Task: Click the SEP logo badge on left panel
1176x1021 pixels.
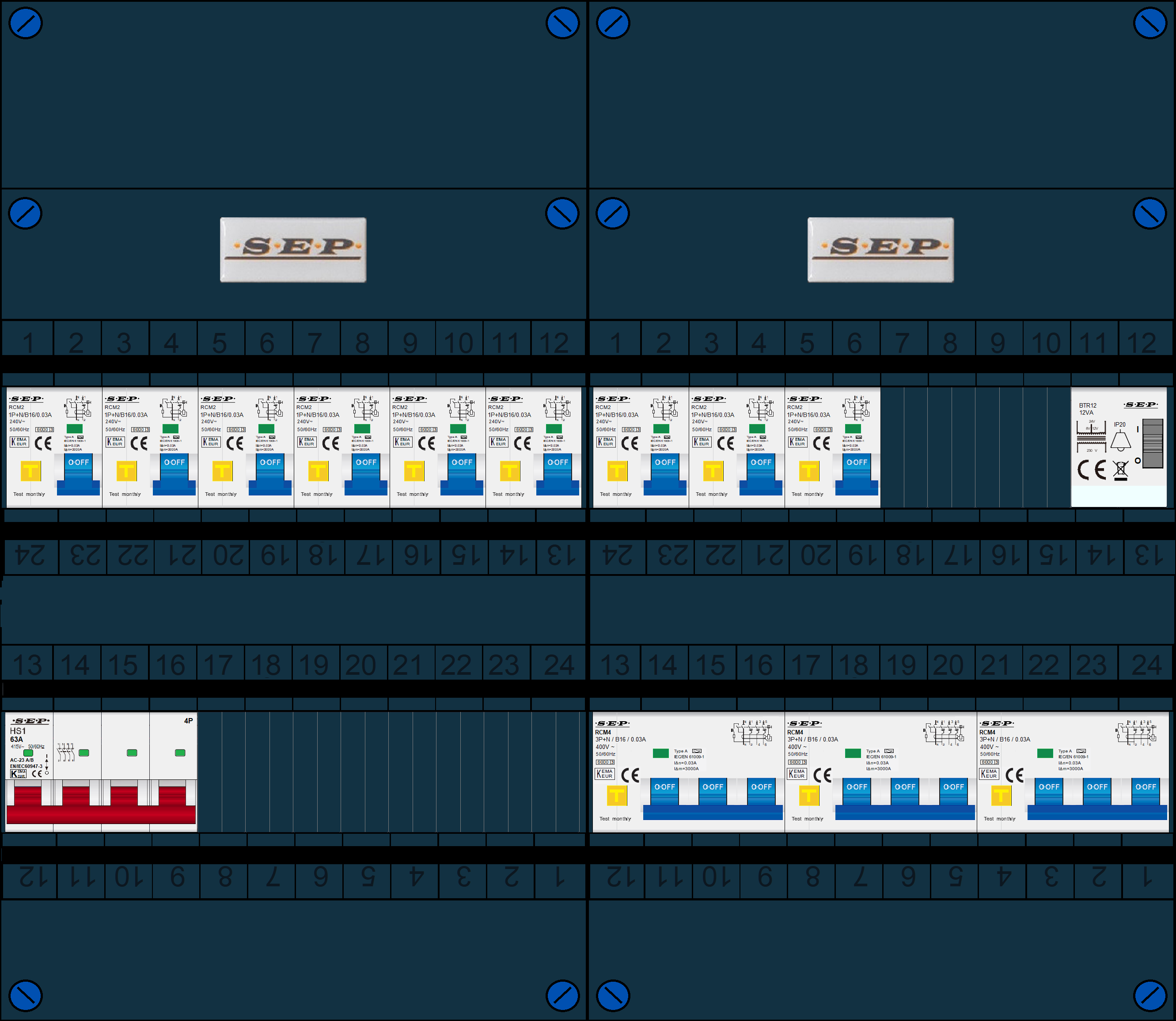Action: coord(293,250)
